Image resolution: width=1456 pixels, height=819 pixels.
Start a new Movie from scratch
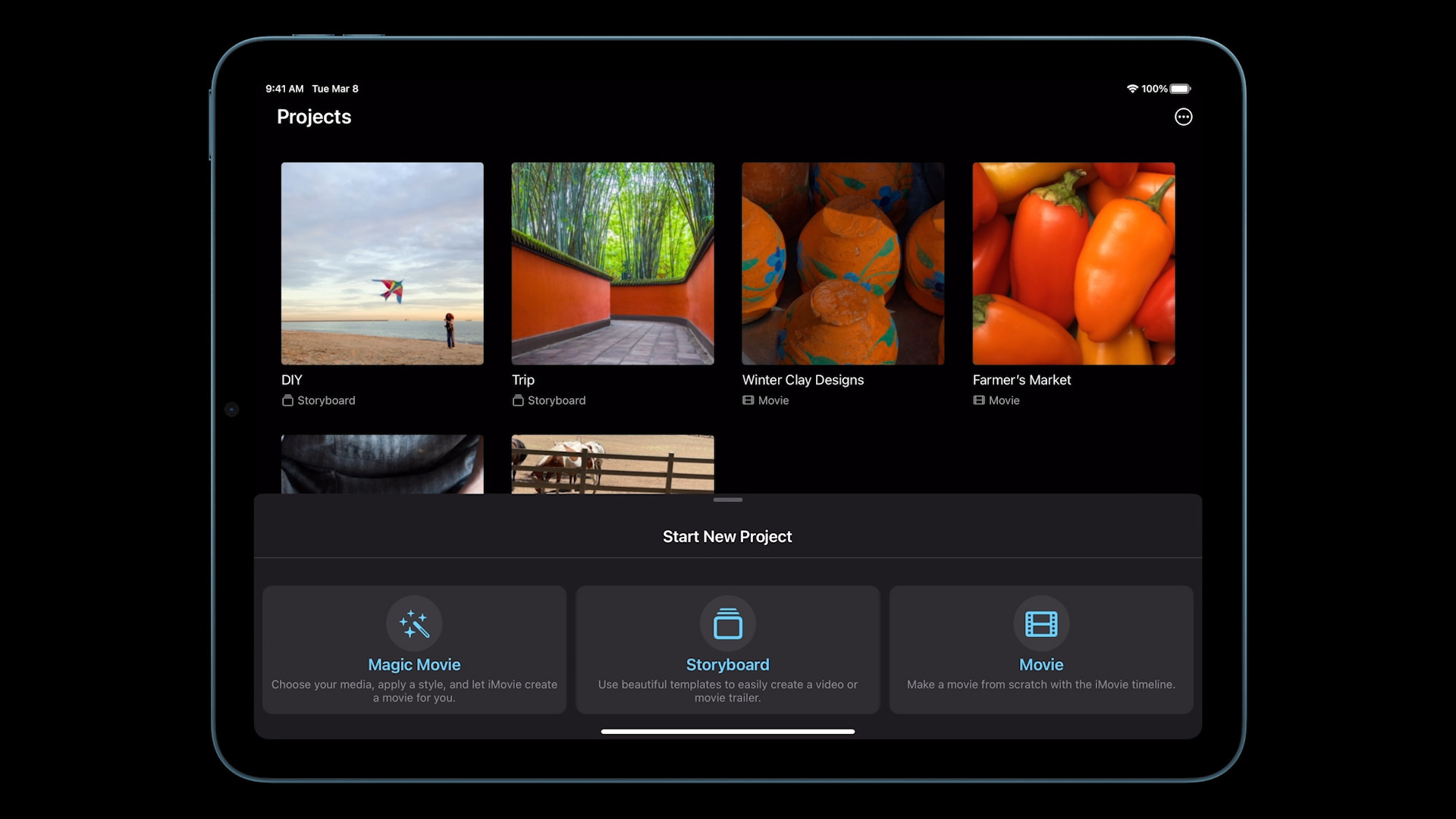point(1040,650)
